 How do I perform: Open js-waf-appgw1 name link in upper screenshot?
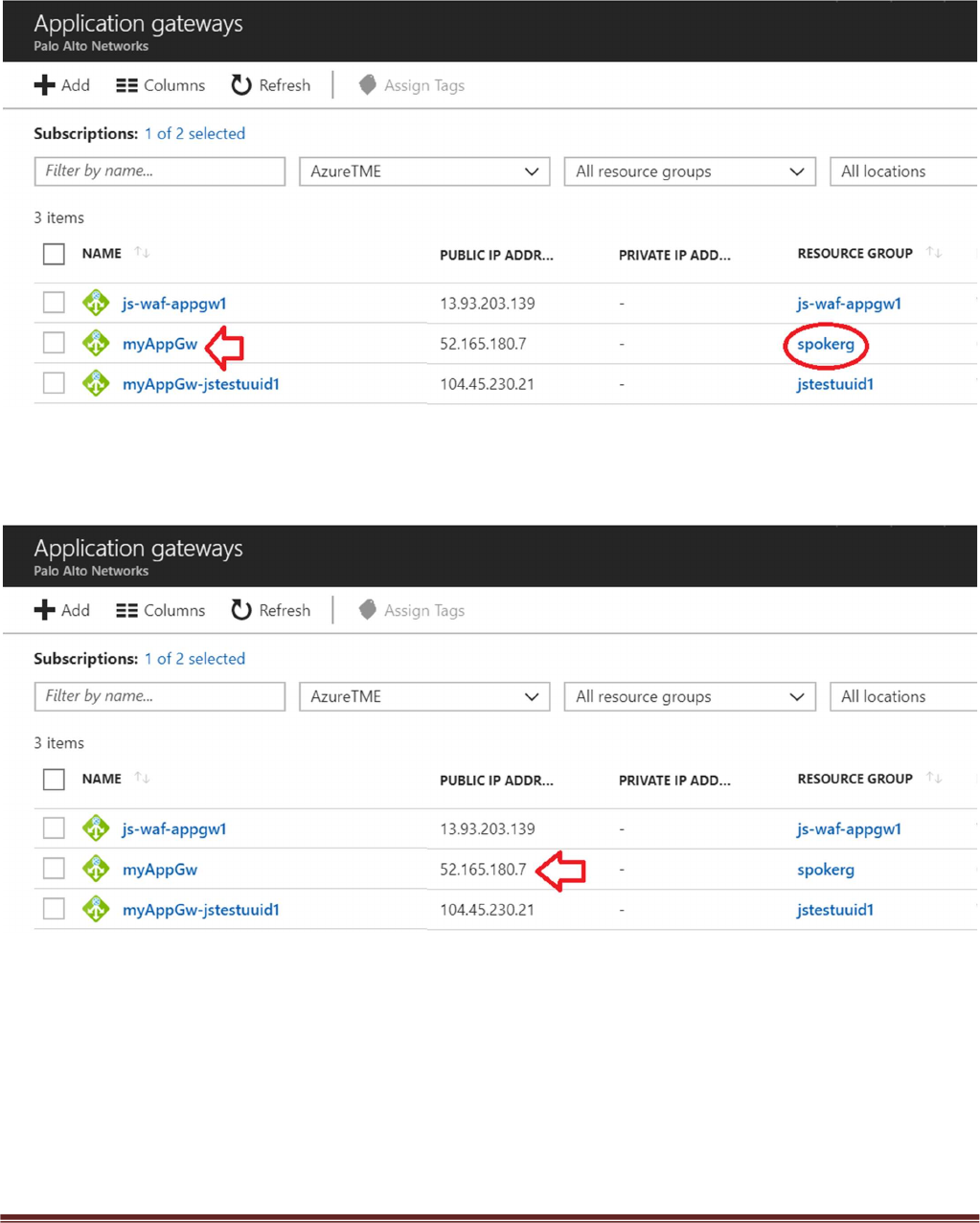tap(174, 304)
